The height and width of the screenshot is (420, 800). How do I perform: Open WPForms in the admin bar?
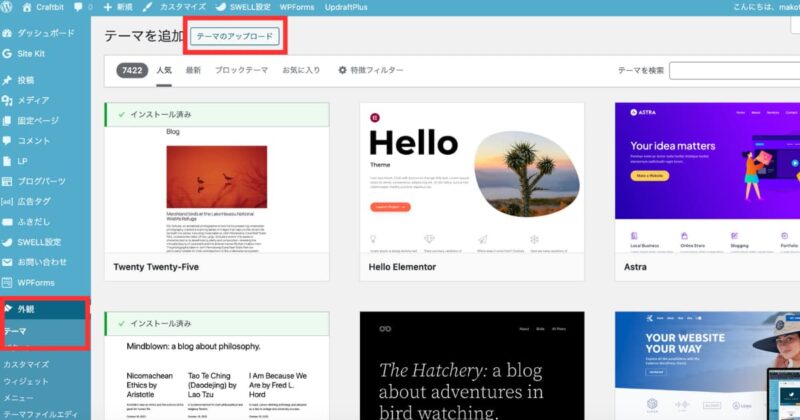(x=297, y=7)
